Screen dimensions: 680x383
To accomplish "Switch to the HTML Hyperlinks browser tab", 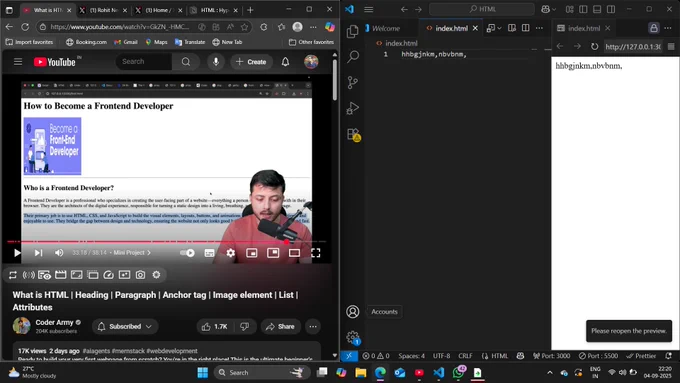I will click(x=214, y=10).
